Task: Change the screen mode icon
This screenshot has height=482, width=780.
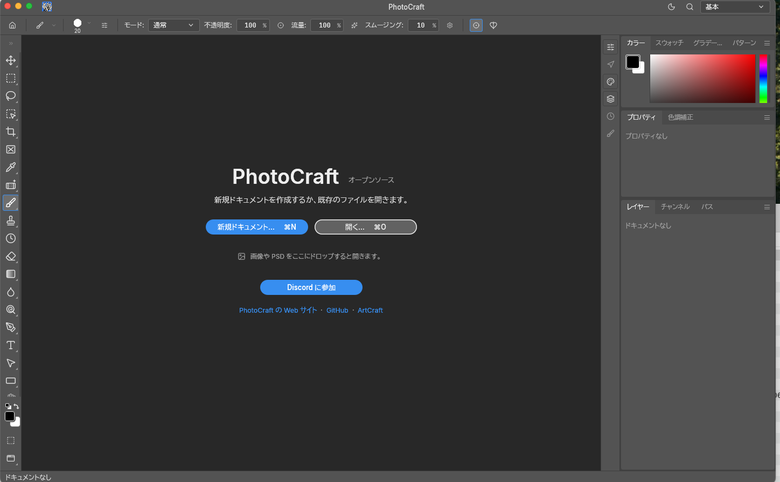Action: tap(10, 459)
